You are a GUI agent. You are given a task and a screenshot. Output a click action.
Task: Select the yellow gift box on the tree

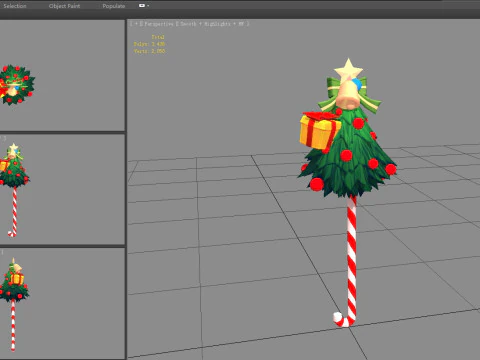(x=319, y=131)
